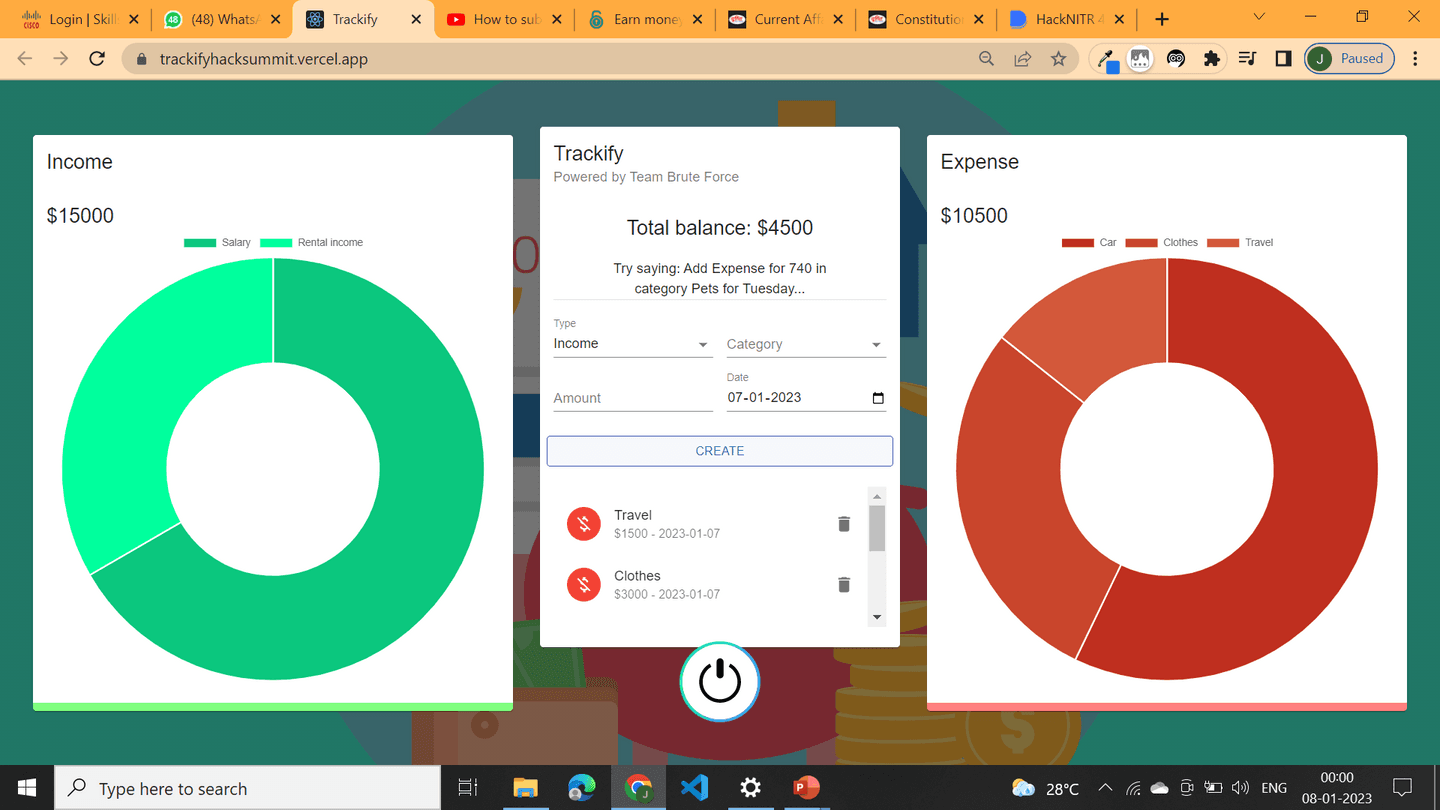Open the volume control in tray
This screenshot has height=810, width=1440.
point(1241,788)
